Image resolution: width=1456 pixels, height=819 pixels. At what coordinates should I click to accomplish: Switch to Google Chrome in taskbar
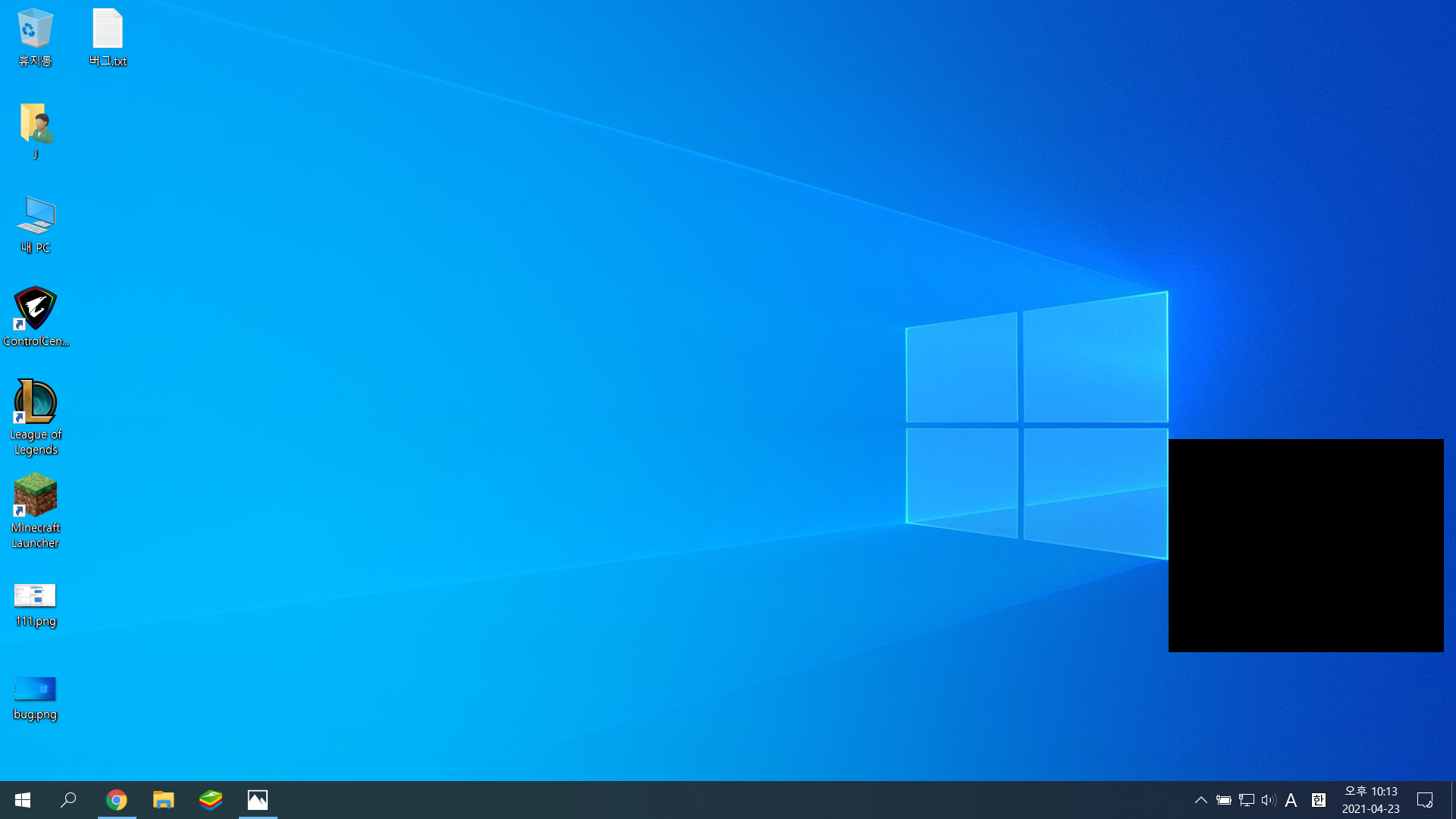pos(116,800)
